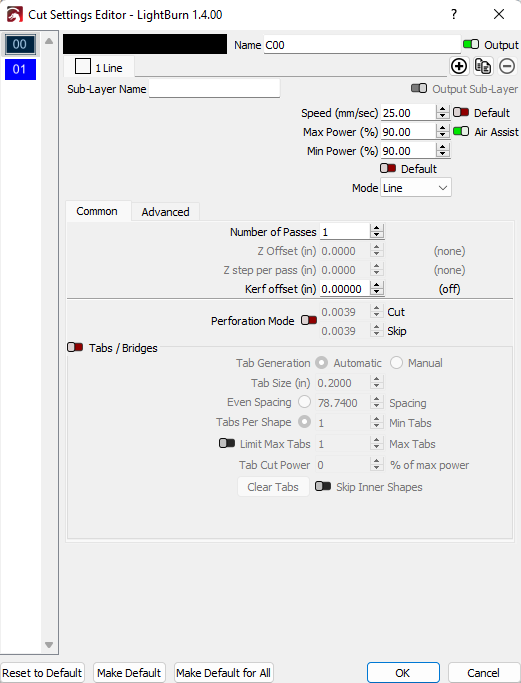Click the Tab Size value field
The width and height of the screenshot is (521, 683).
pyautogui.click(x=343, y=383)
